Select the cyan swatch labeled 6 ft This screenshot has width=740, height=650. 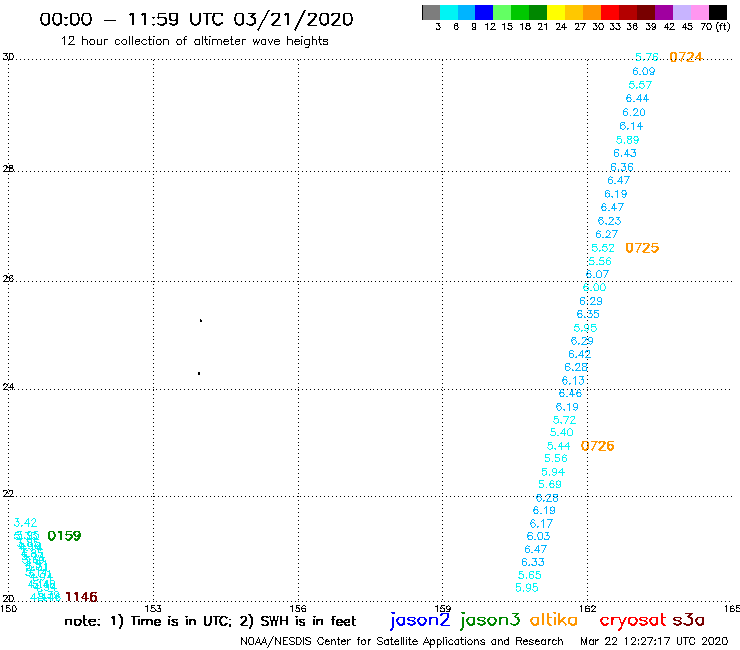449,12
